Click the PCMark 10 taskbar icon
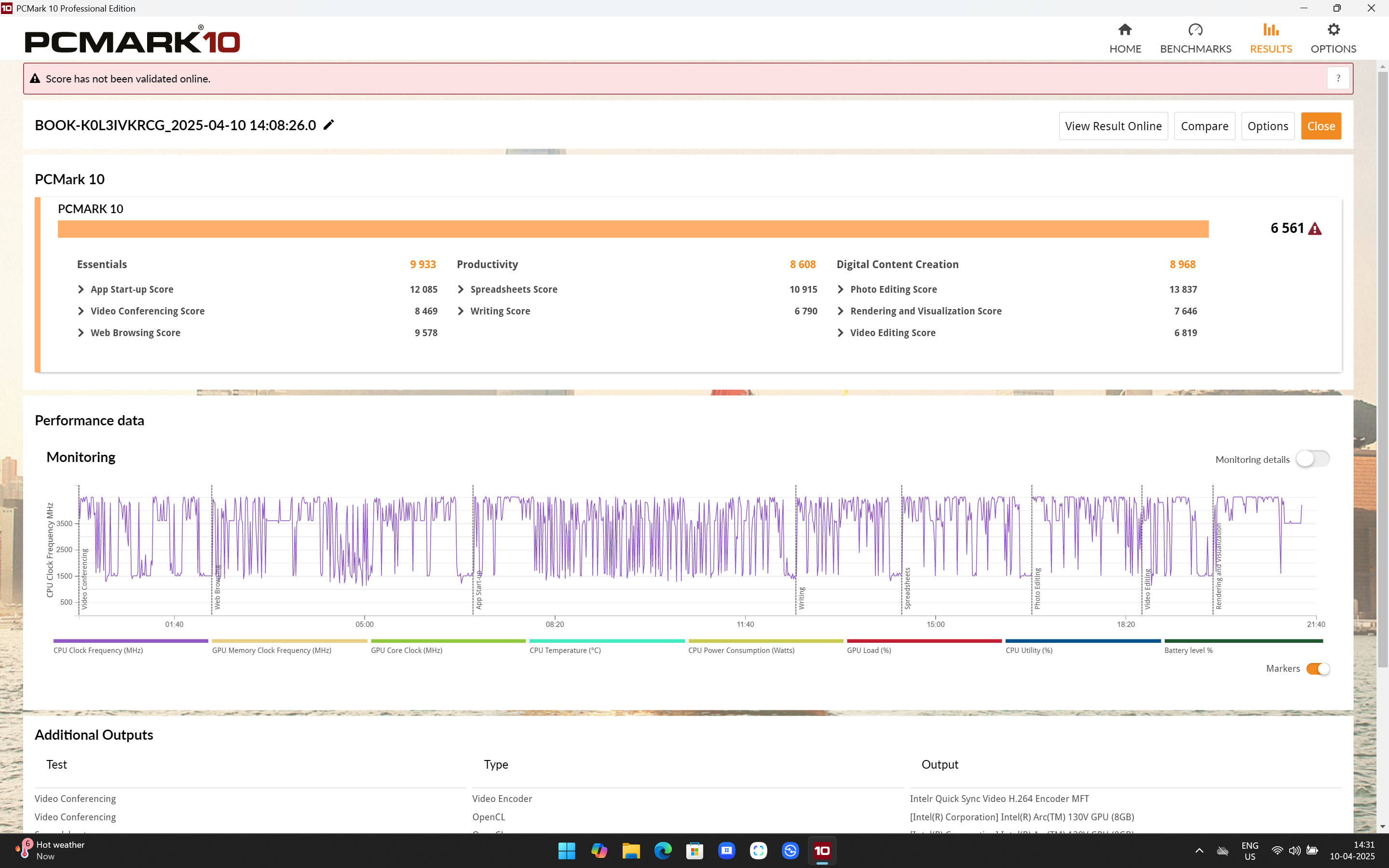1389x868 pixels. (822, 851)
